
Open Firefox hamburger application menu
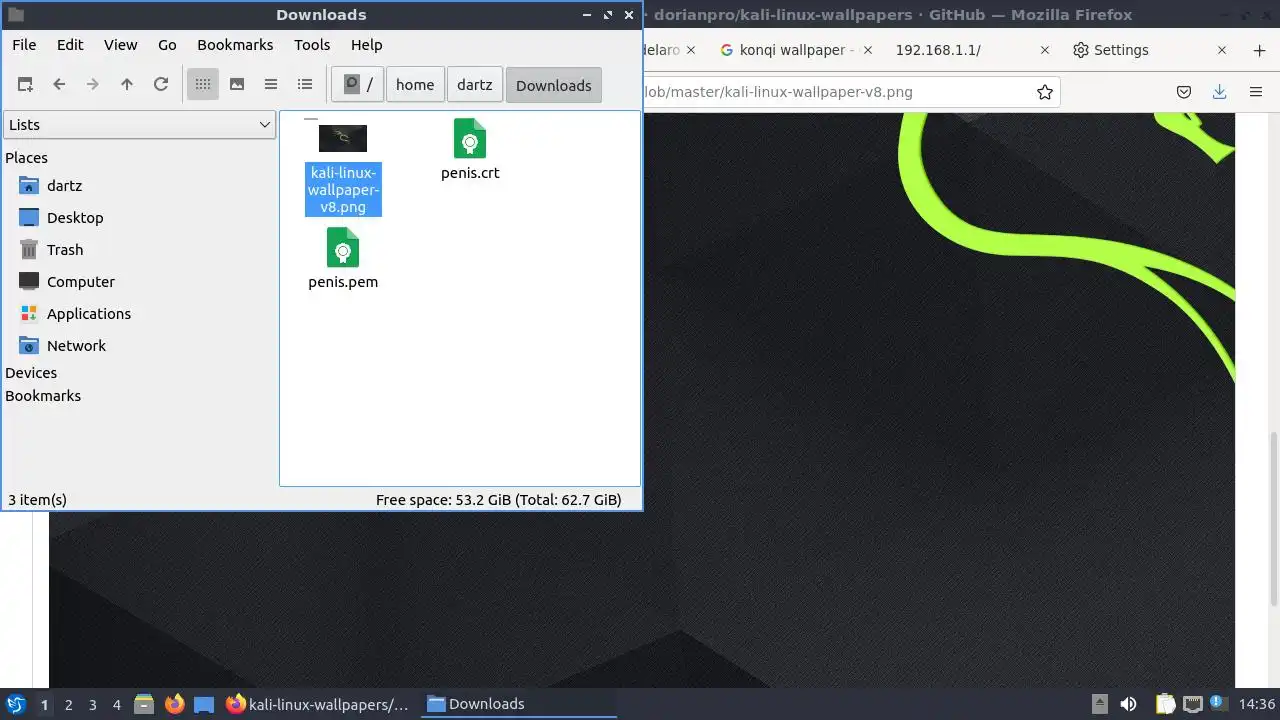(1256, 92)
